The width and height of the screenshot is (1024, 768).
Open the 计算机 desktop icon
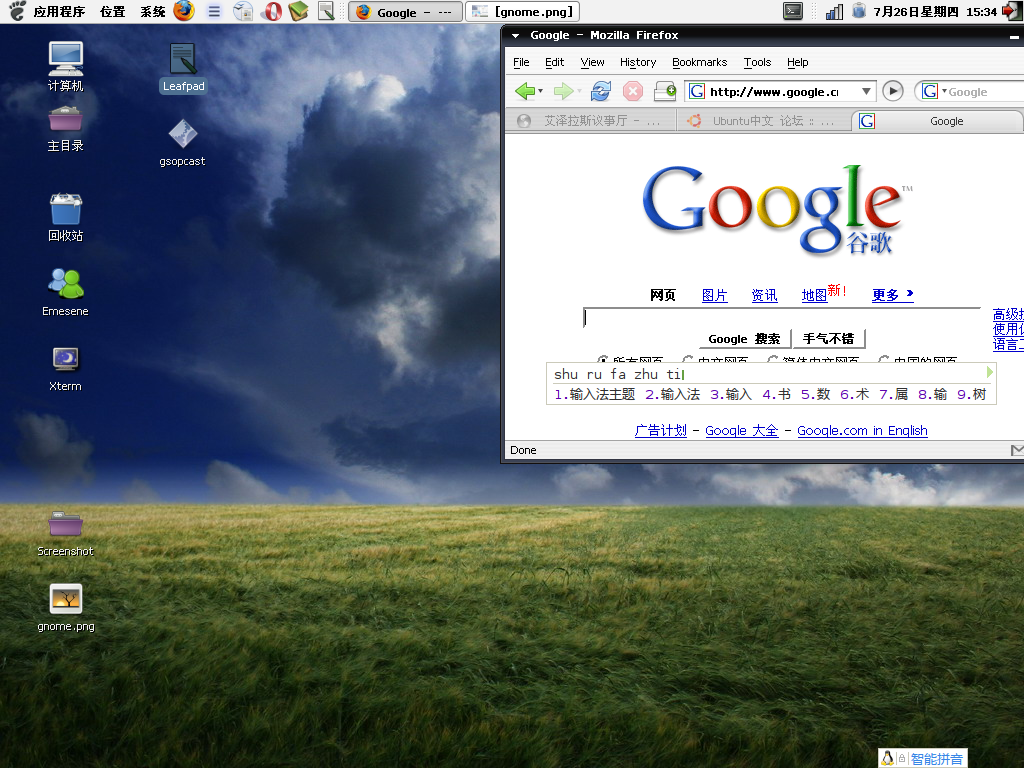coord(65,67)
